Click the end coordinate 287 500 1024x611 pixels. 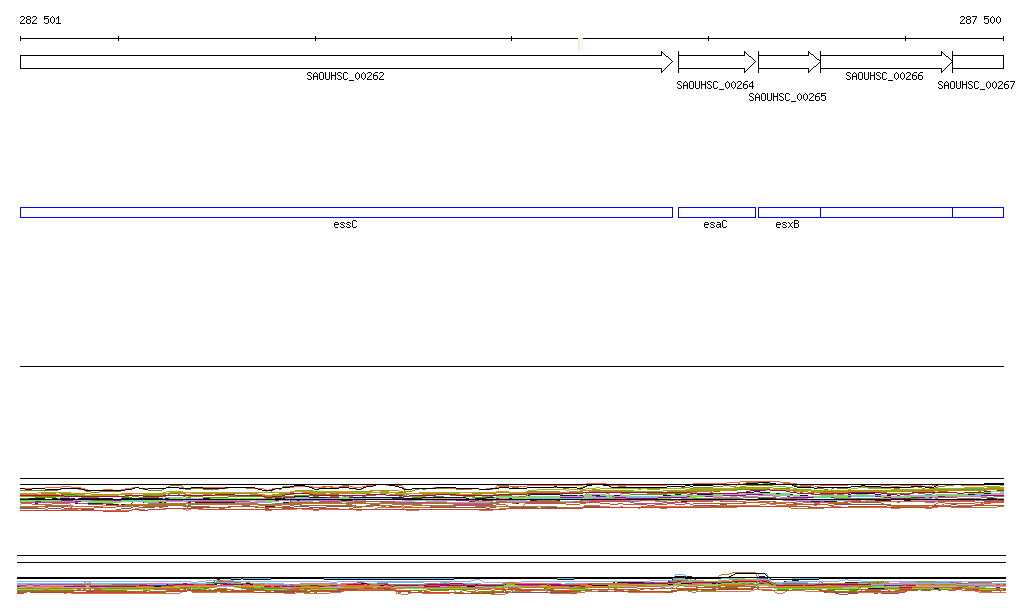point(980,20)
